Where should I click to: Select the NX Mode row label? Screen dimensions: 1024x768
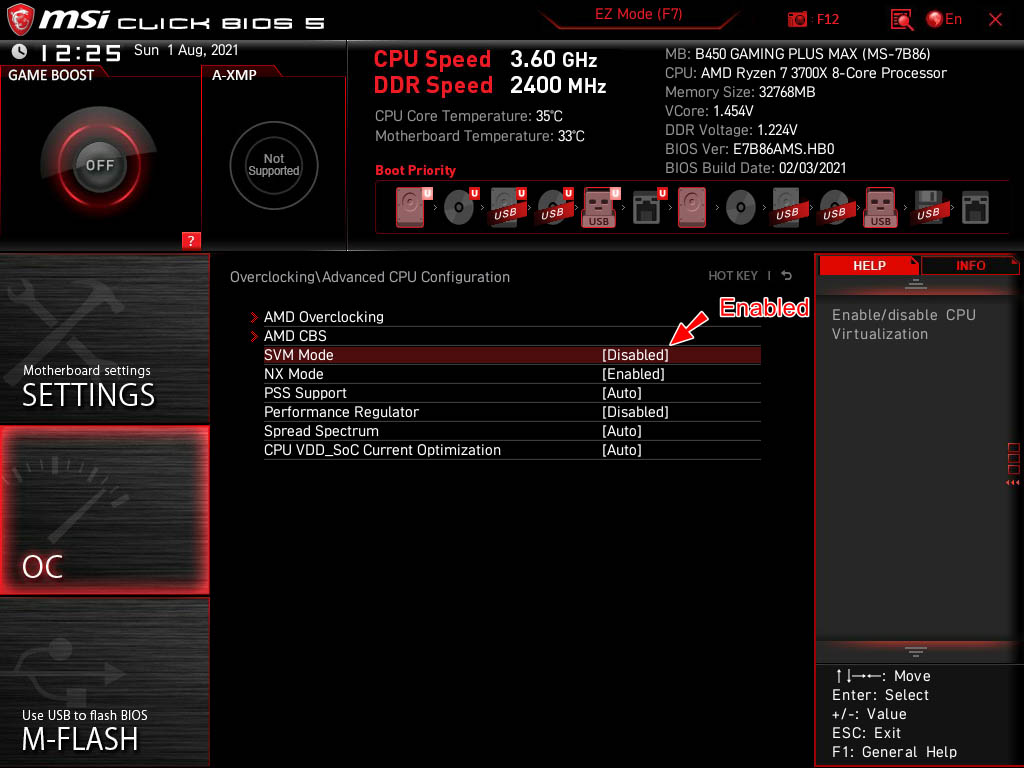click(x=293, y=374)
